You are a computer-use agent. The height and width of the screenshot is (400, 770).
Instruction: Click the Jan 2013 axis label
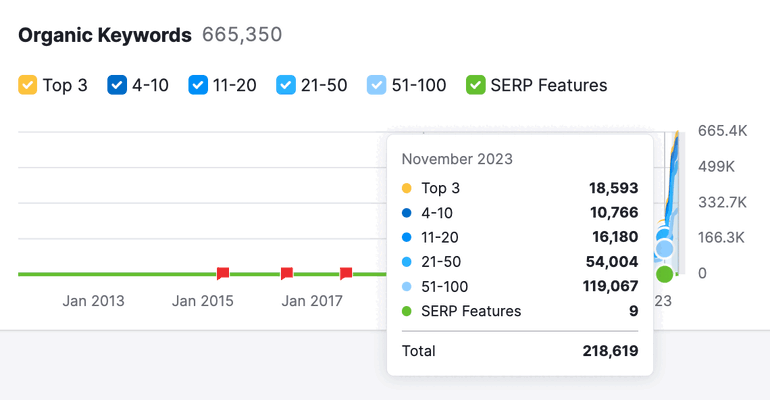93,301
